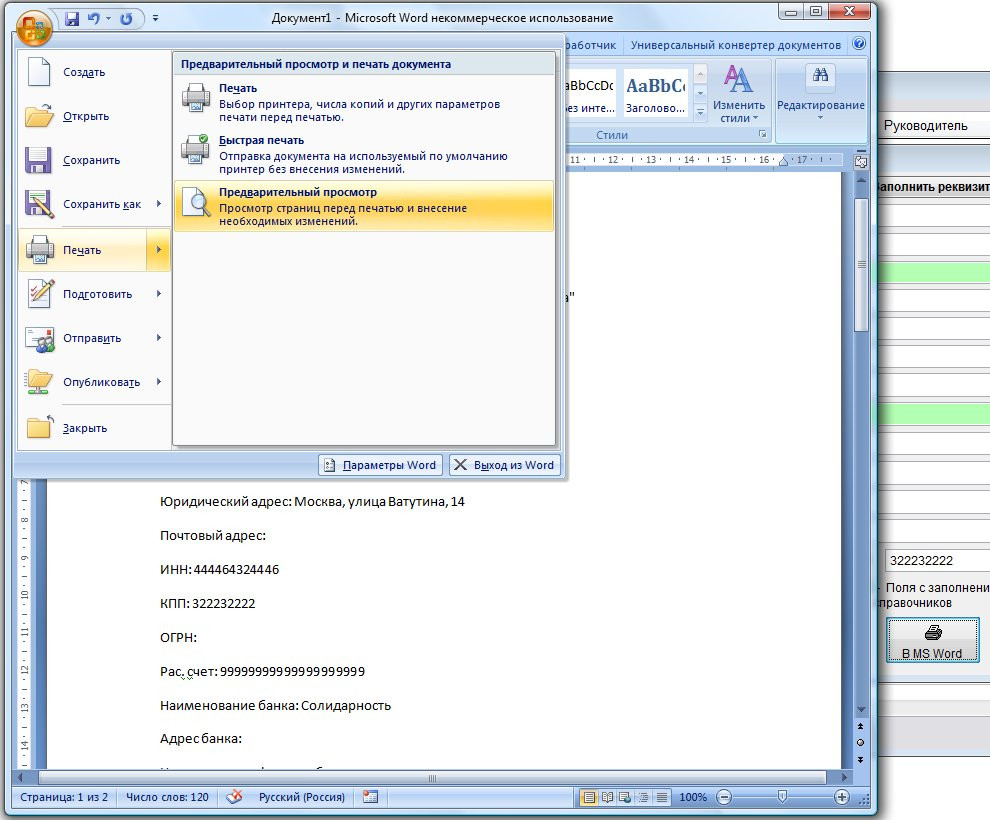The image size is (990, 820).
Task: Click the zoom slider handle
Action: [782, 797]
